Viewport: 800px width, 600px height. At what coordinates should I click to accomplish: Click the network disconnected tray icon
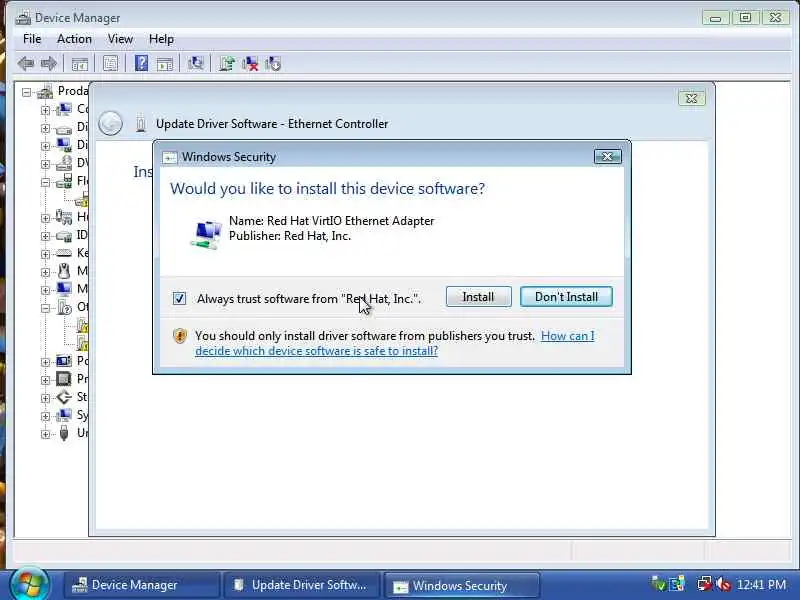tap(705, 584)
